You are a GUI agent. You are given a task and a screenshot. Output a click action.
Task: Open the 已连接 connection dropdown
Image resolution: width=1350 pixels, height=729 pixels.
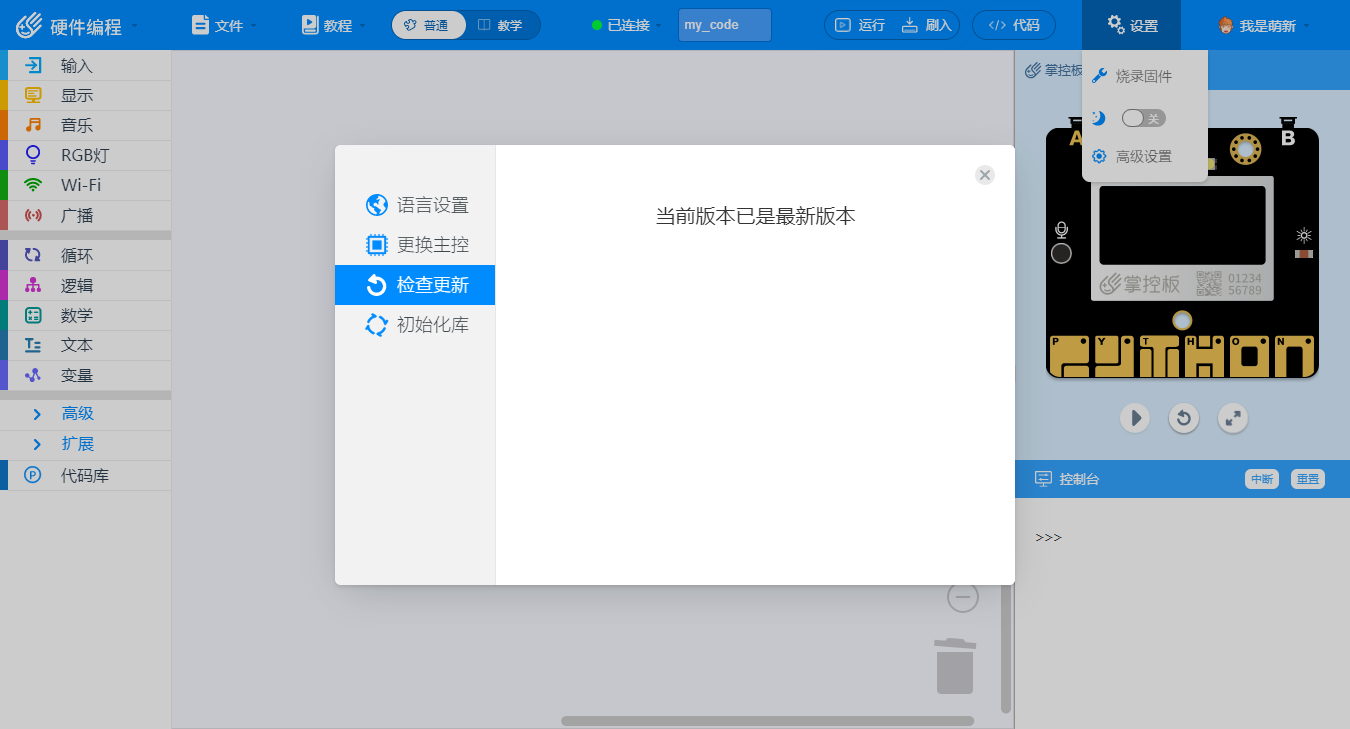tap(627, 25)
